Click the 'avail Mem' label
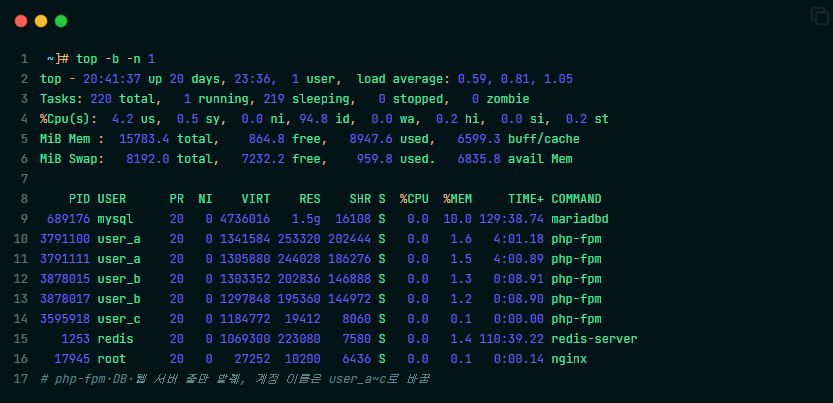The image size is (833, 403). point(540,159)
